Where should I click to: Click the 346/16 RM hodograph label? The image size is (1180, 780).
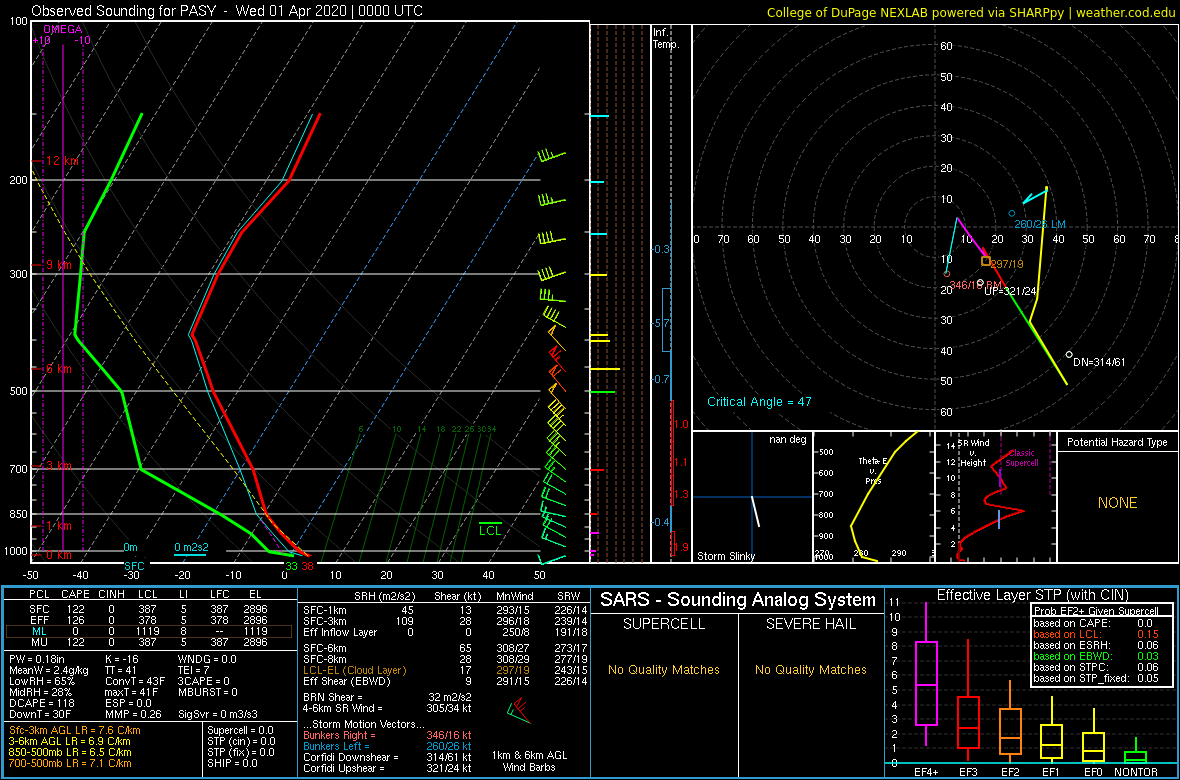(x=975, y=285)
